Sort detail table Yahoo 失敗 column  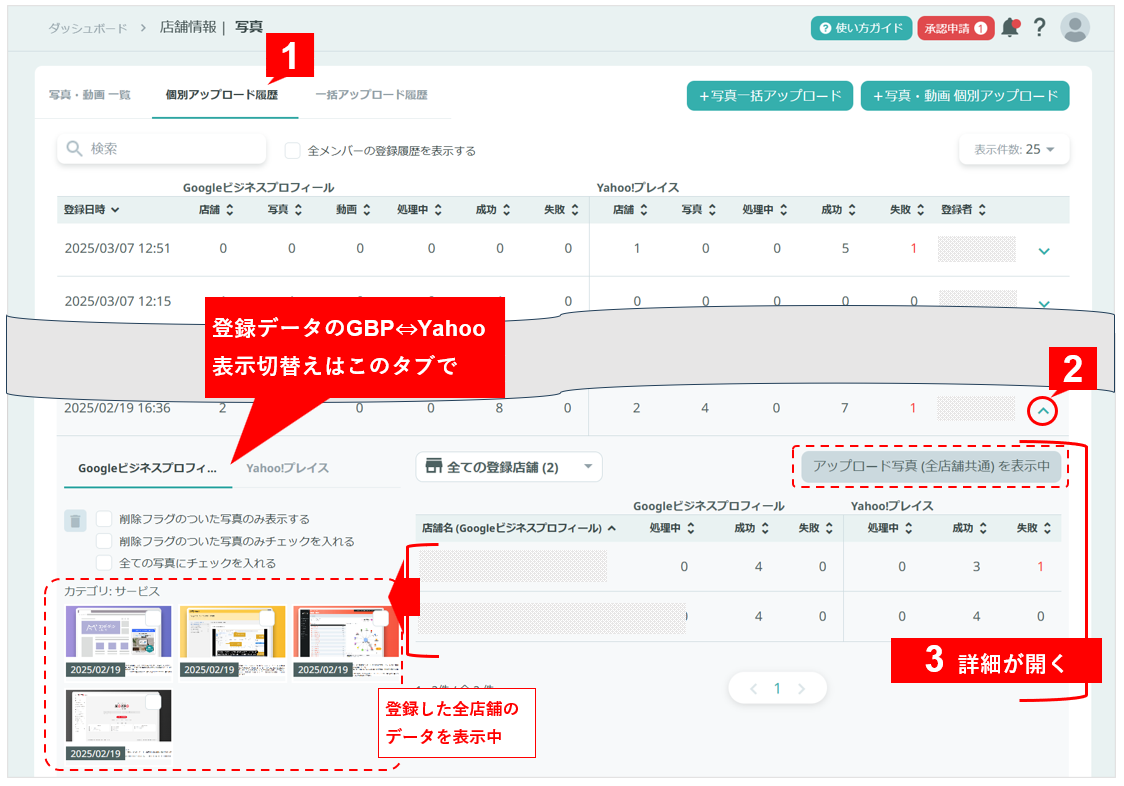tap(1047, 528)
